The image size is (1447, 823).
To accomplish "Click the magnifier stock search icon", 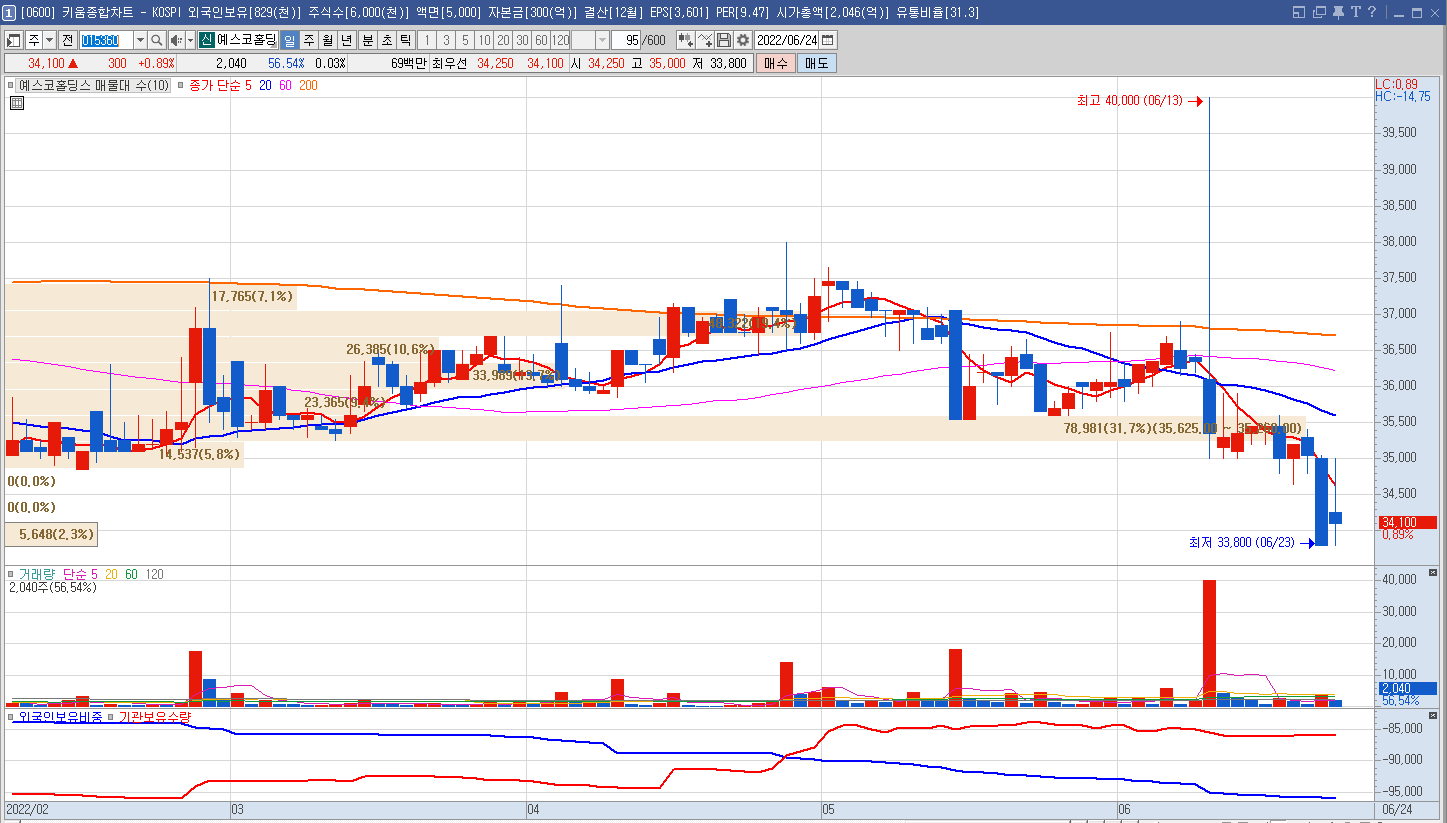I will [x=157, y=40].
